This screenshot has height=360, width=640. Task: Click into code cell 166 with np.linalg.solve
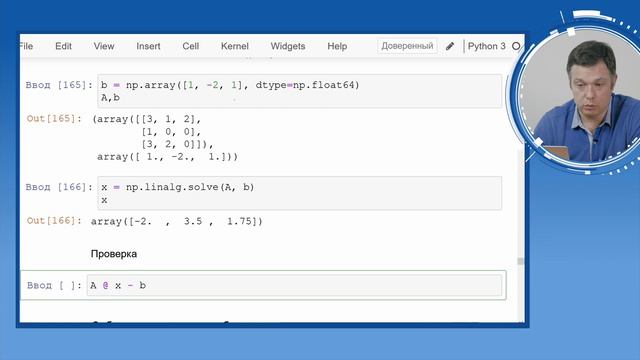click(x=299, y=193)
